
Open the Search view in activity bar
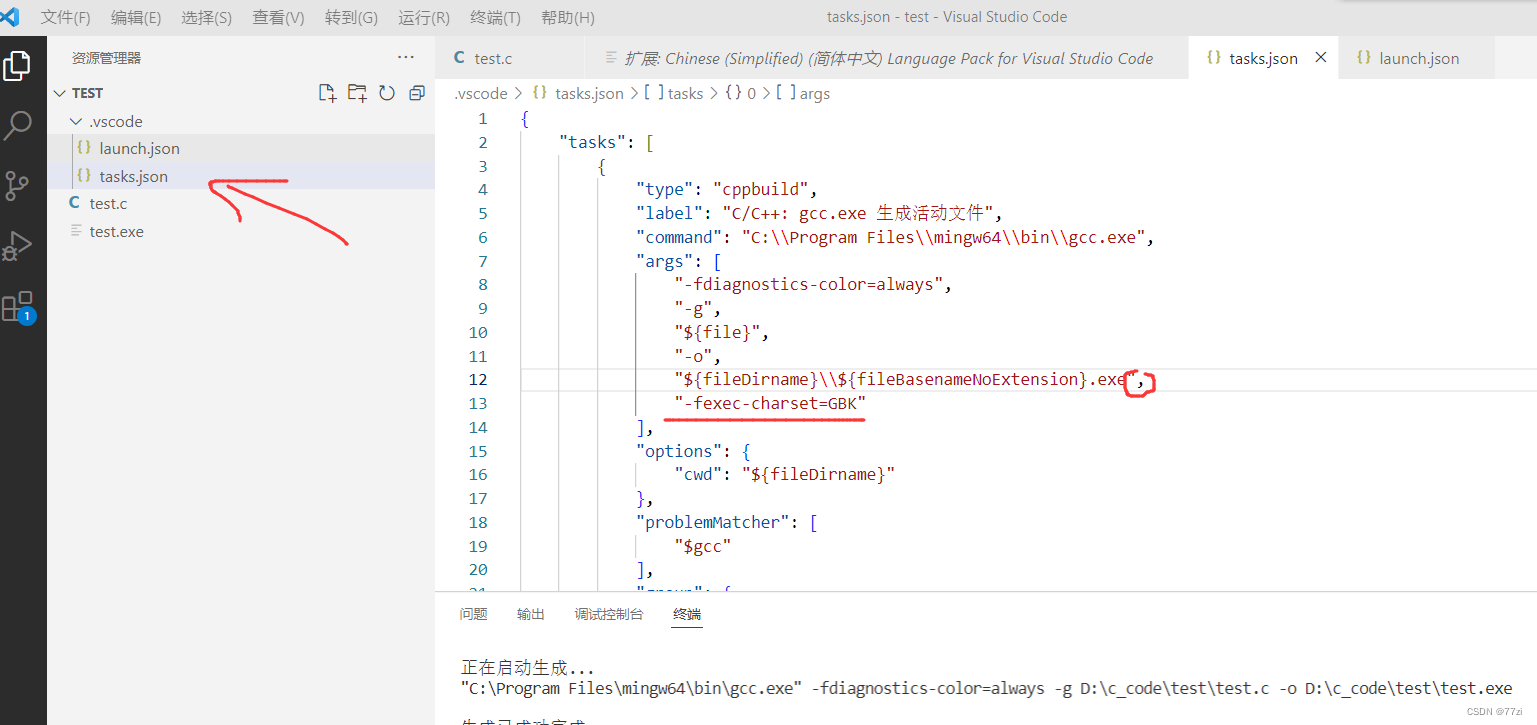click(17, 126)
